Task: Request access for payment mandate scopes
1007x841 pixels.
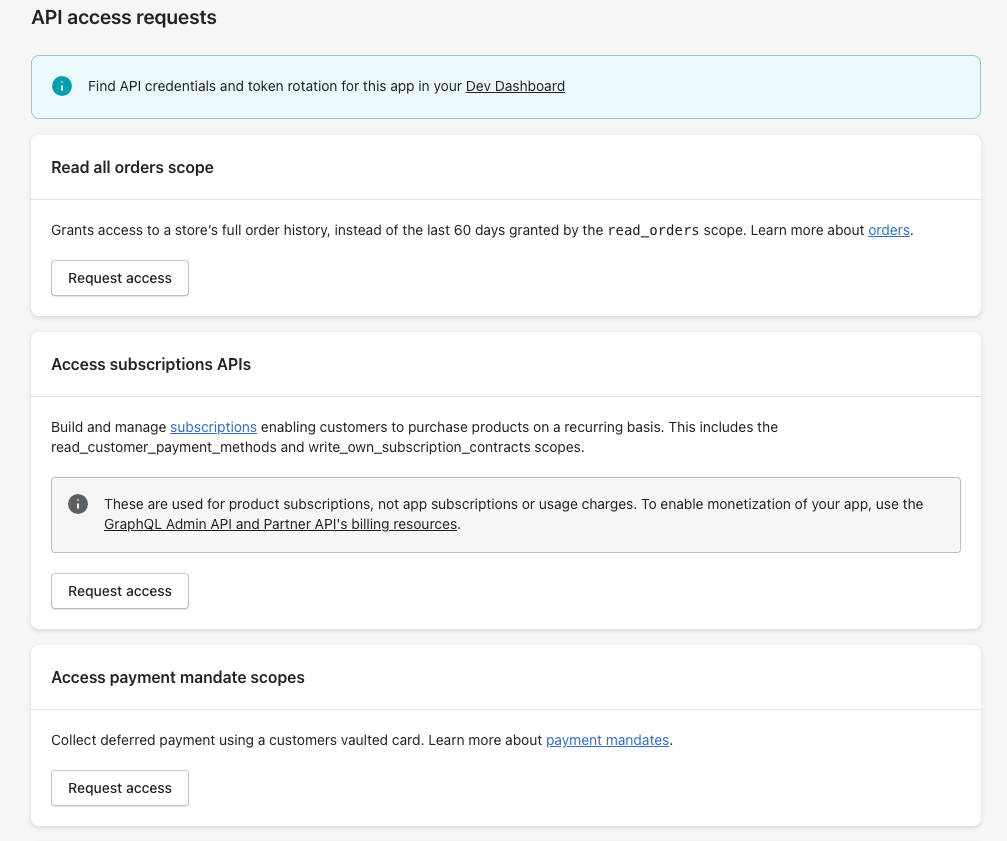Action: 120,788
